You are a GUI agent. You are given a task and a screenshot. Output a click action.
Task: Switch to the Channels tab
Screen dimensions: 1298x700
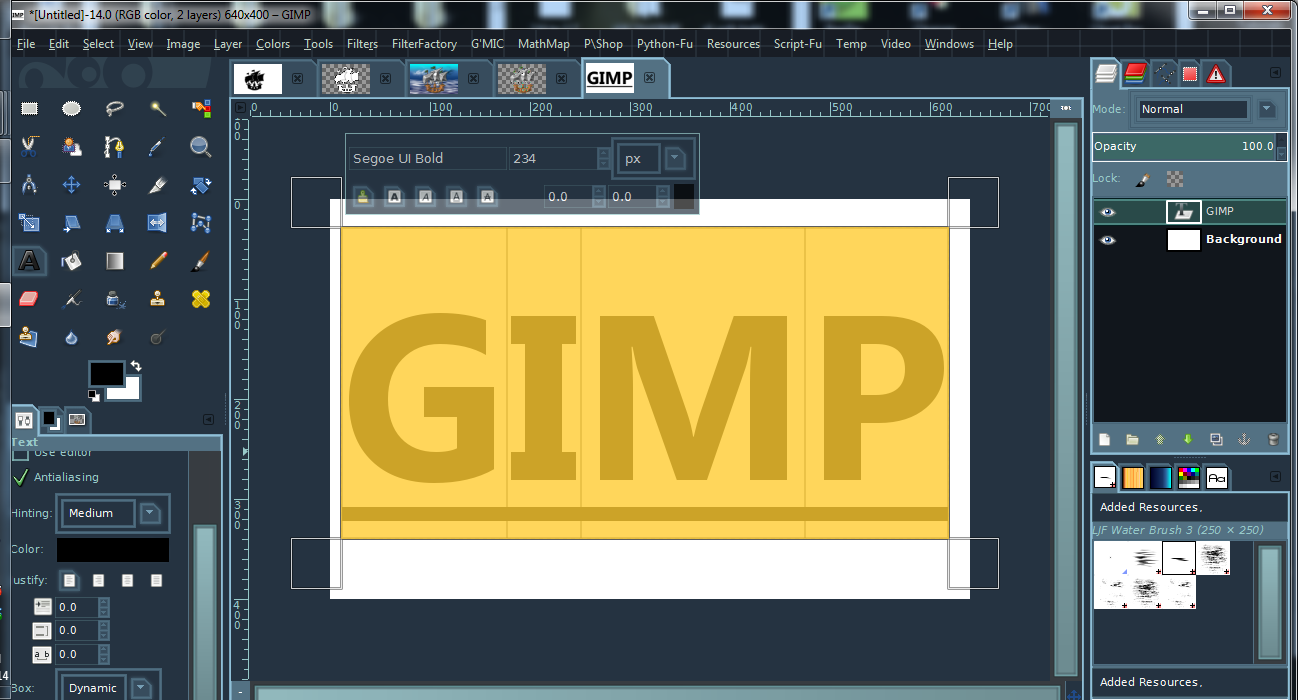pos(1135,72)
